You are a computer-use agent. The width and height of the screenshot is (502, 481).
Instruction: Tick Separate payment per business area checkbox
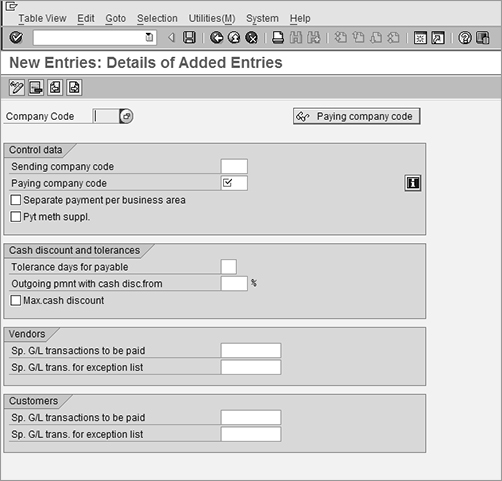click(x=16, y=200)
